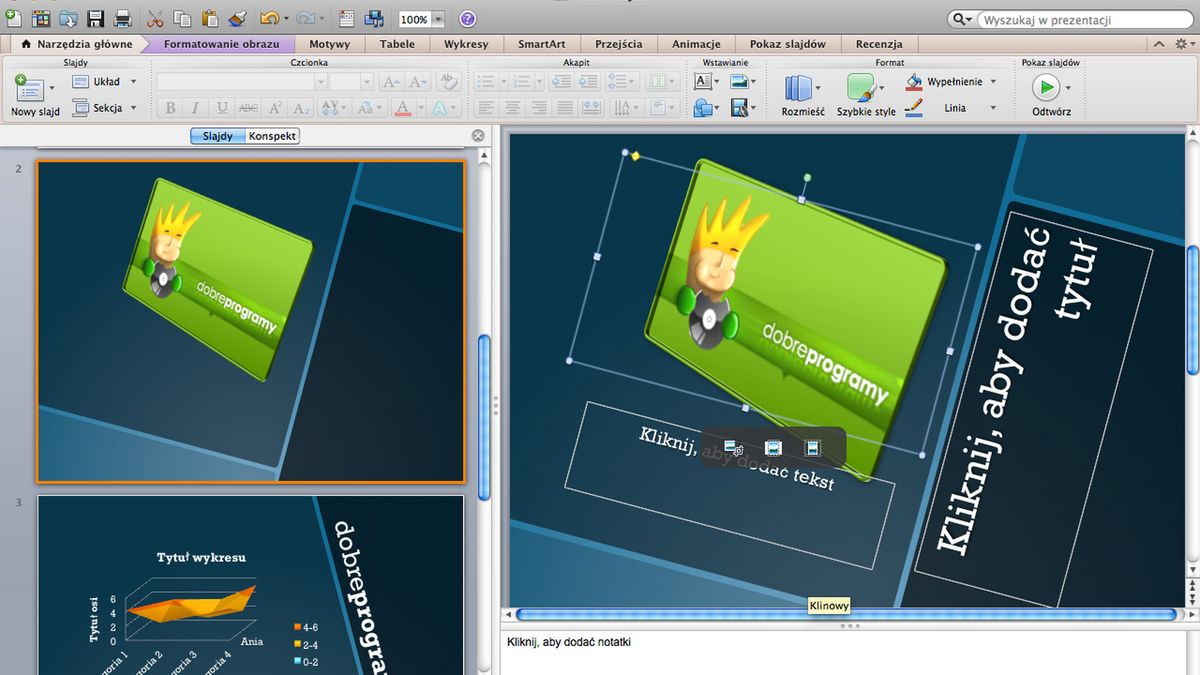Toggle Bold formatting
This screenshot has width=1200, height=675.
[170, 108]
